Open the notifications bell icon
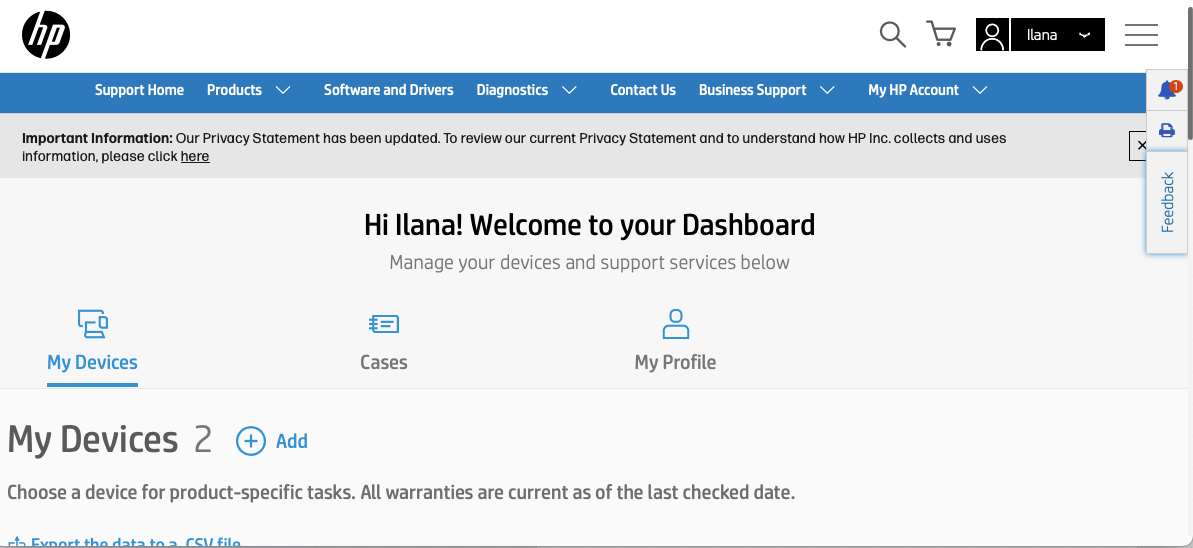The width and height of the screenshot is (1193, 548). tap(1167, 90)
